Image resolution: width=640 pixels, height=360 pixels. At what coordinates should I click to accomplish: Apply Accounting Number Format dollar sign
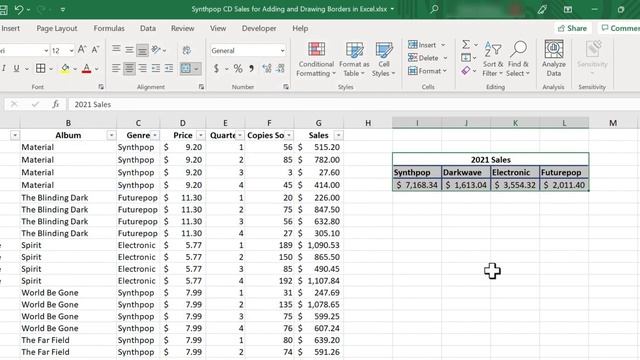point(216,69)
